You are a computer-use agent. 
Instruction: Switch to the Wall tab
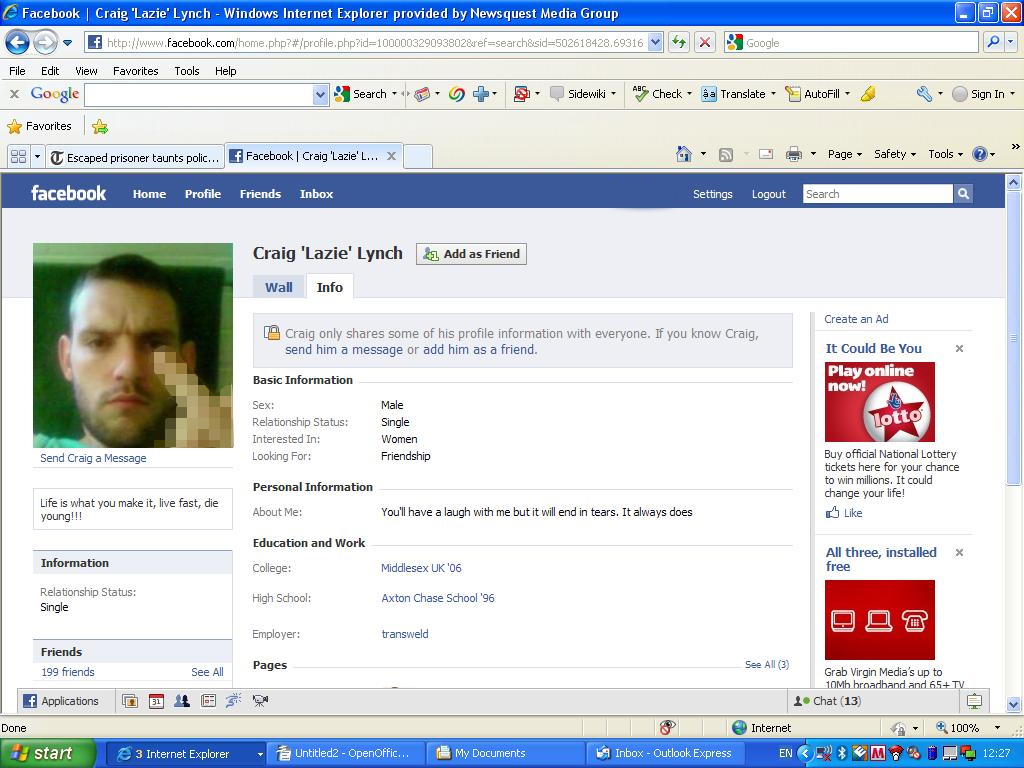pyautogui.click(x=279, y=287)
